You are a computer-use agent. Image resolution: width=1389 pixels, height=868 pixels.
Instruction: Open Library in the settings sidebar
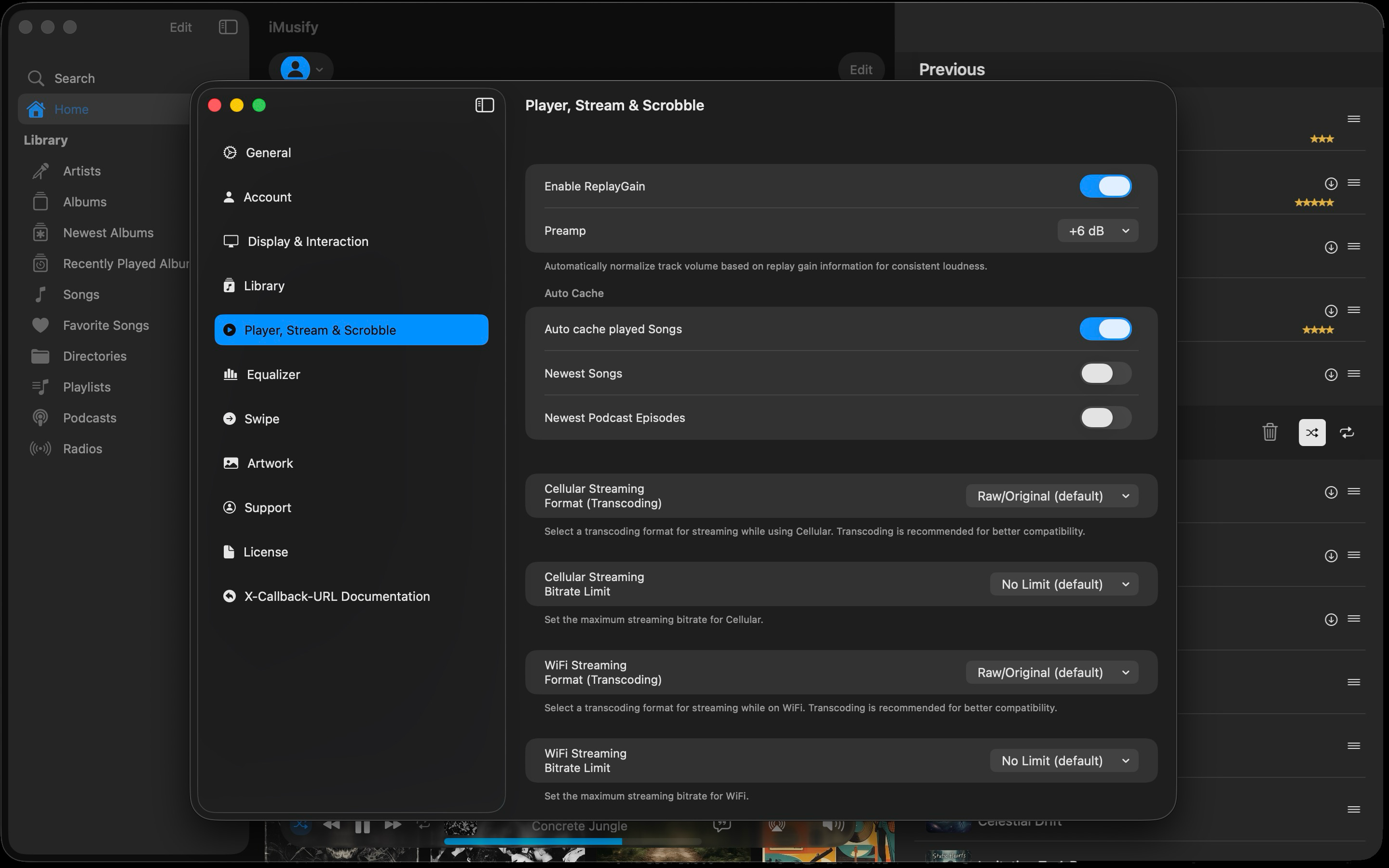pyautogui.click(x=351, y=286)
